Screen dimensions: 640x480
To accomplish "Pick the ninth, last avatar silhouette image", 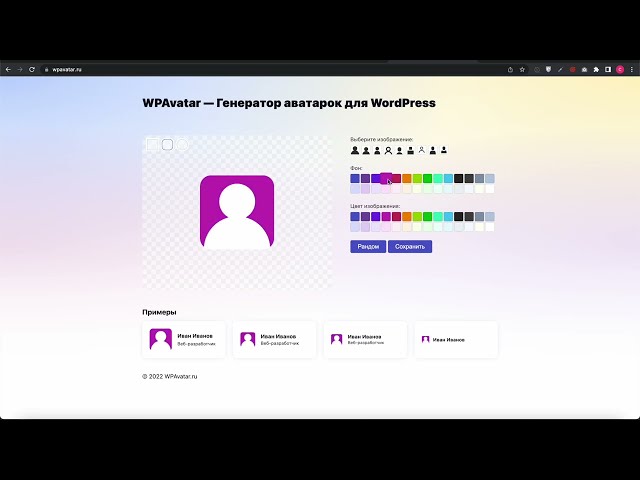I will [444, 150].
